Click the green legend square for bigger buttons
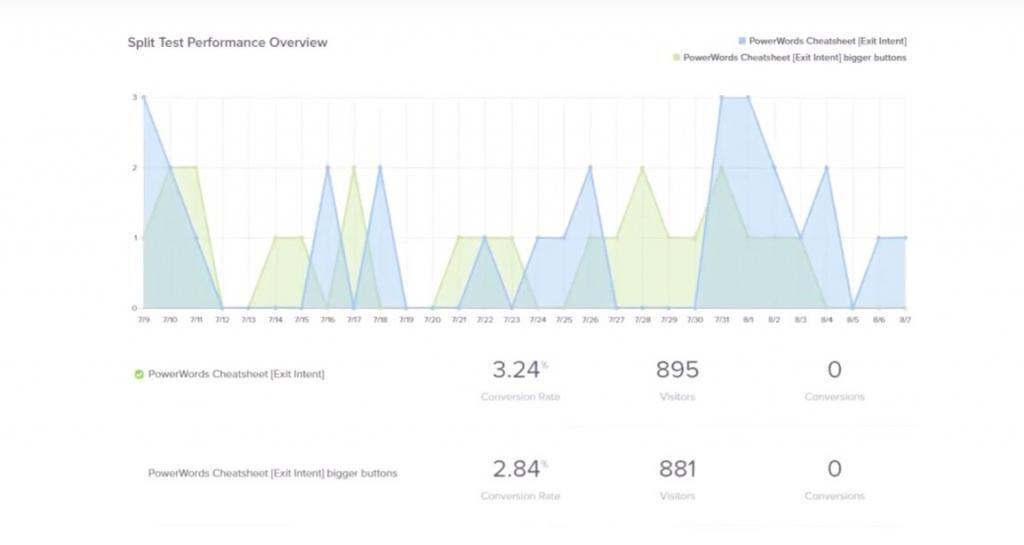Viewport: 1024px width, 545px height. tap(676, 58)
